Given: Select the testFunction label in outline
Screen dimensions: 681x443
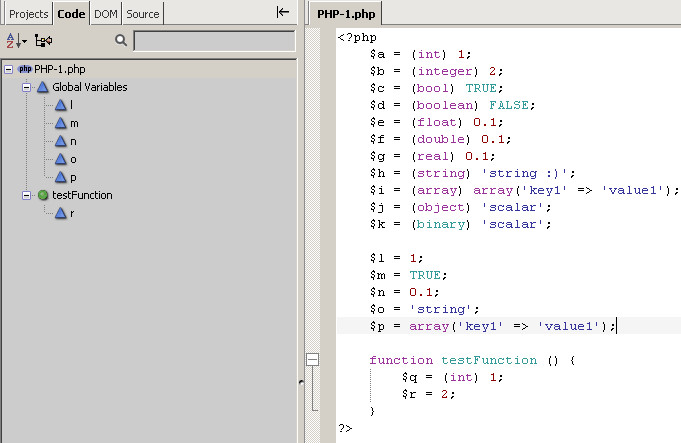Looking at the screenshot, I should (x=82, y=195).
